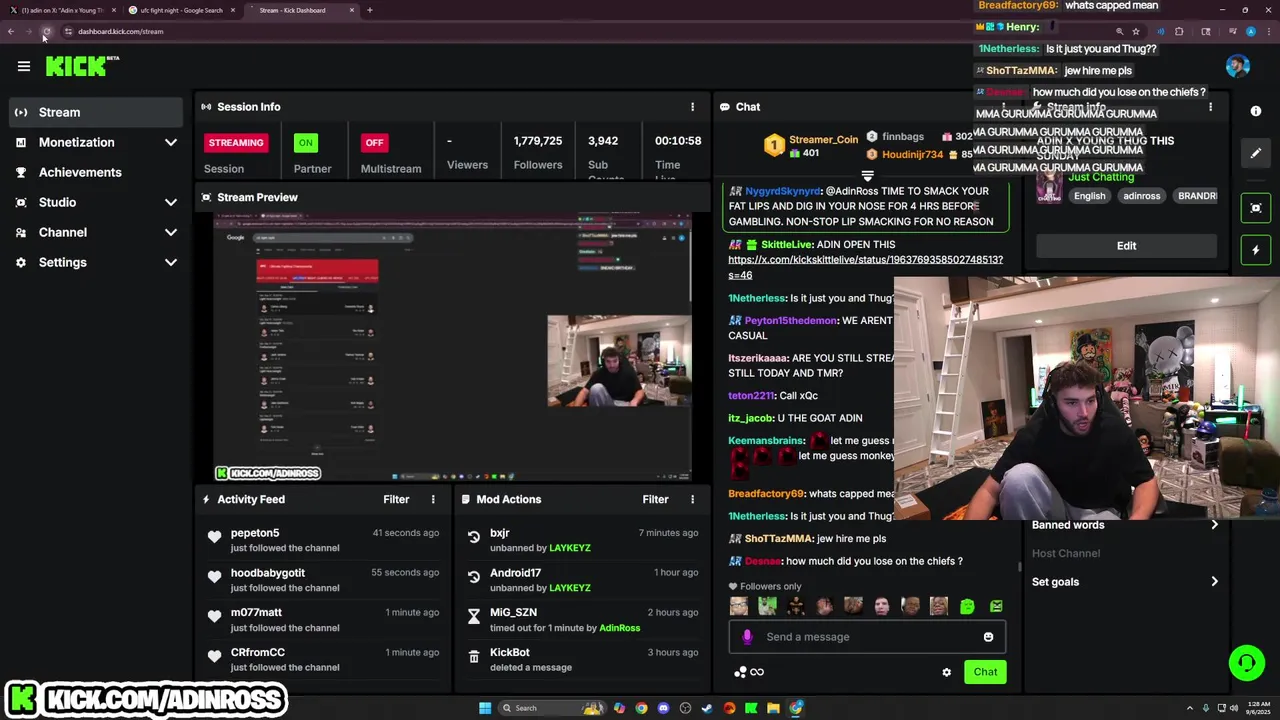Click the Streamer_Coin leaderboard entry
The height and width of the screenshot is (720, 1280).
click(811, 146)
